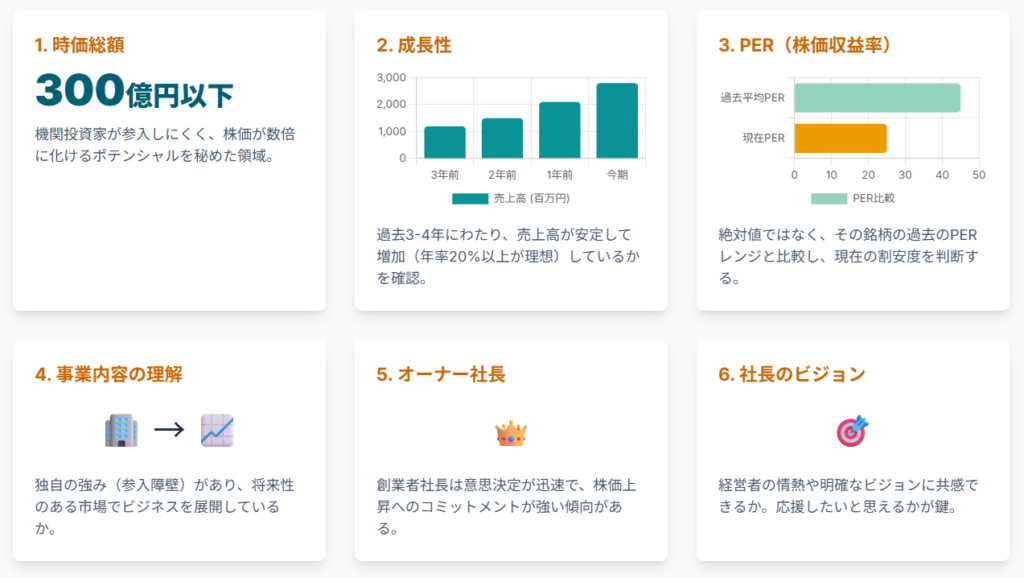
Task: Click the large 300億円以下 figure
Action: (x=134, y=92)
